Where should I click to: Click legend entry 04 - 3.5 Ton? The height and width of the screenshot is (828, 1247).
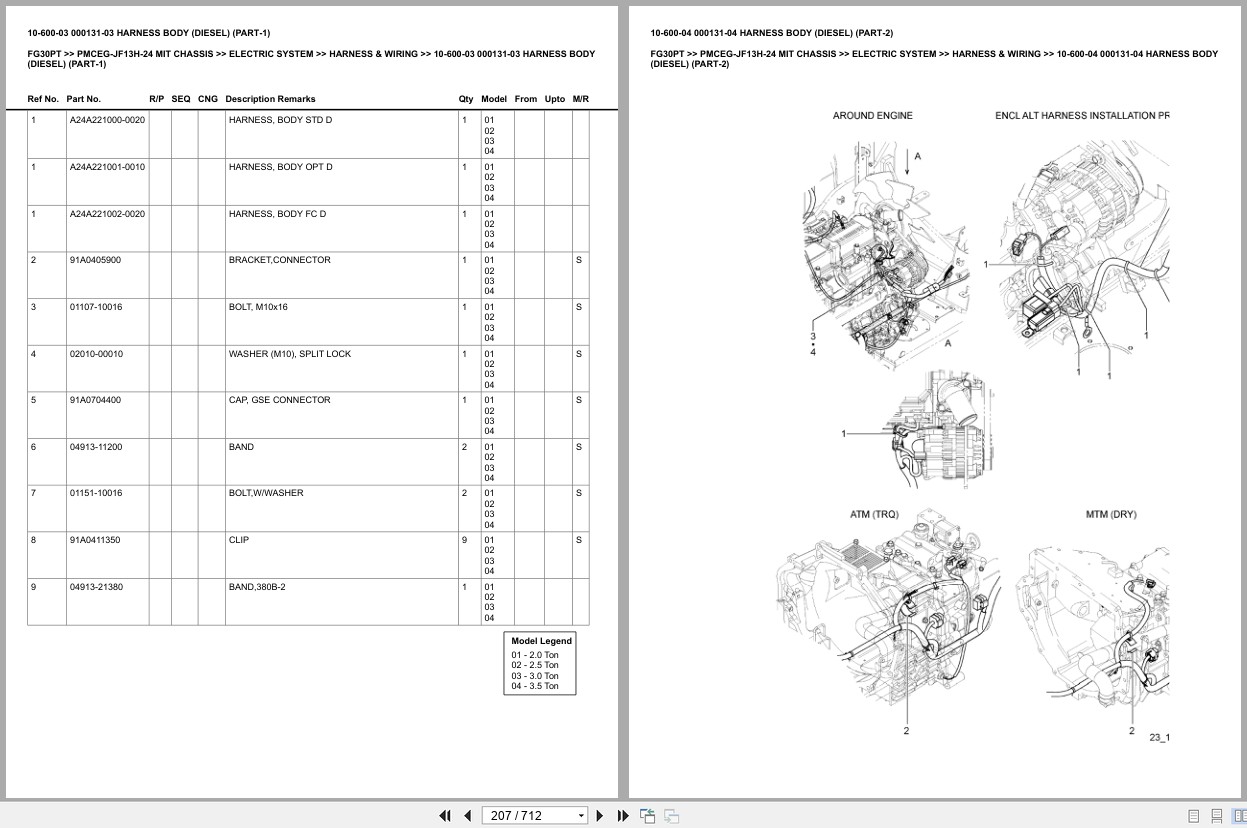click(535, 686)
